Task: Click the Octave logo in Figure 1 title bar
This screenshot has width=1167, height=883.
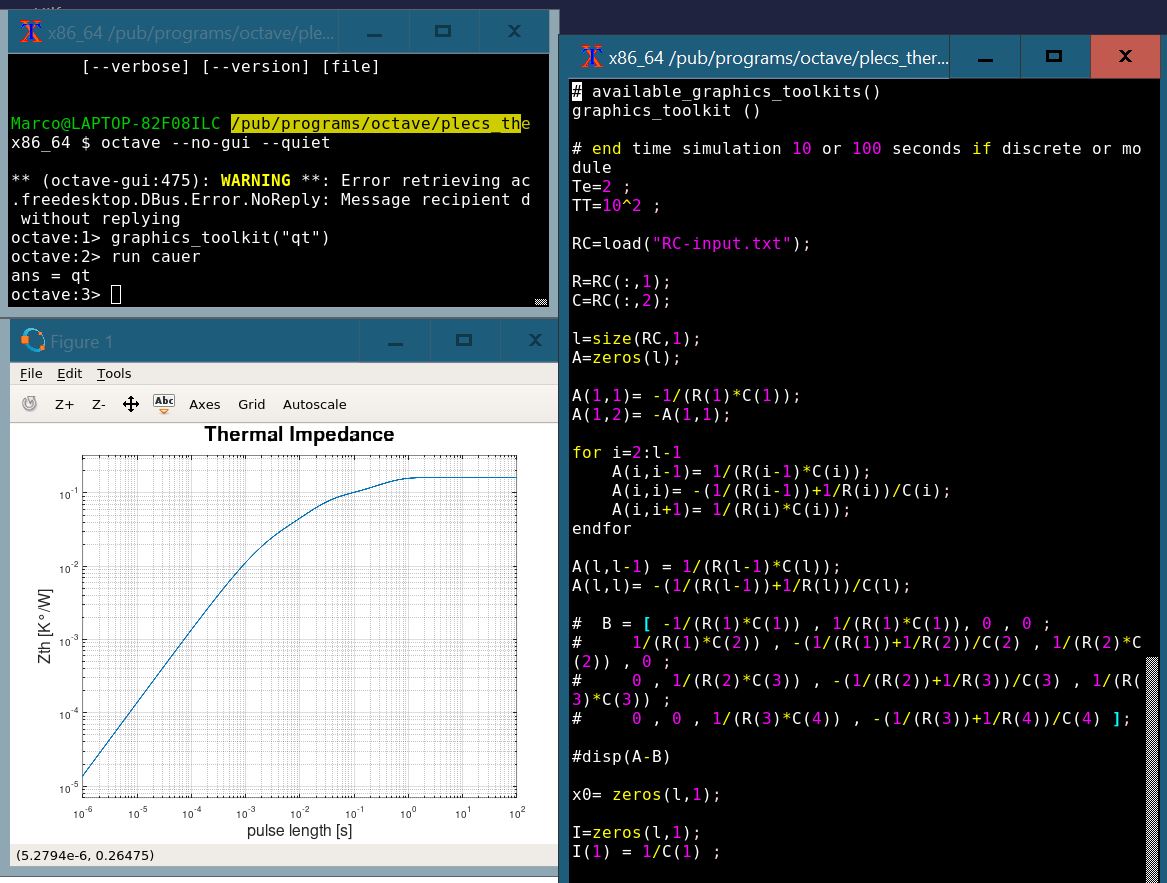Action: click(31, 340)
